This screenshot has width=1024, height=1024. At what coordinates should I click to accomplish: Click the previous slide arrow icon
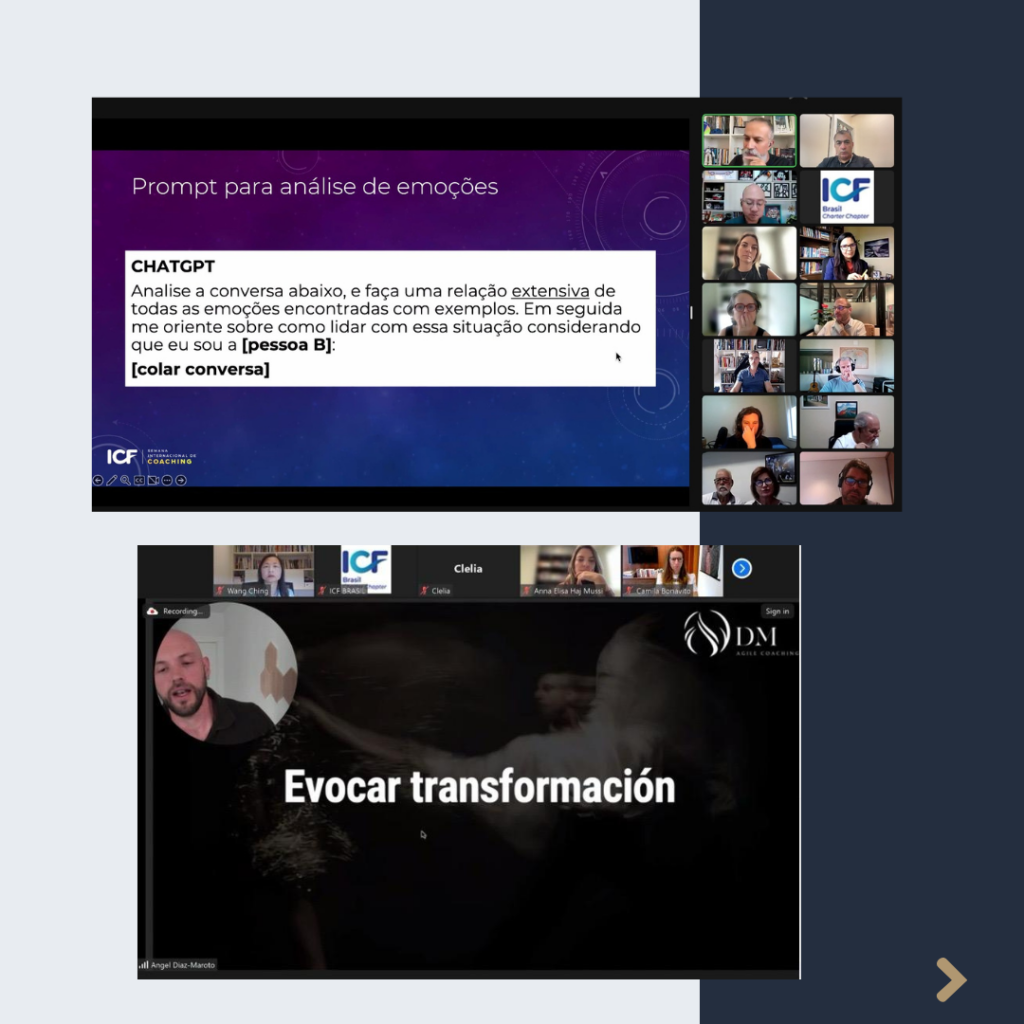point(98,480)
